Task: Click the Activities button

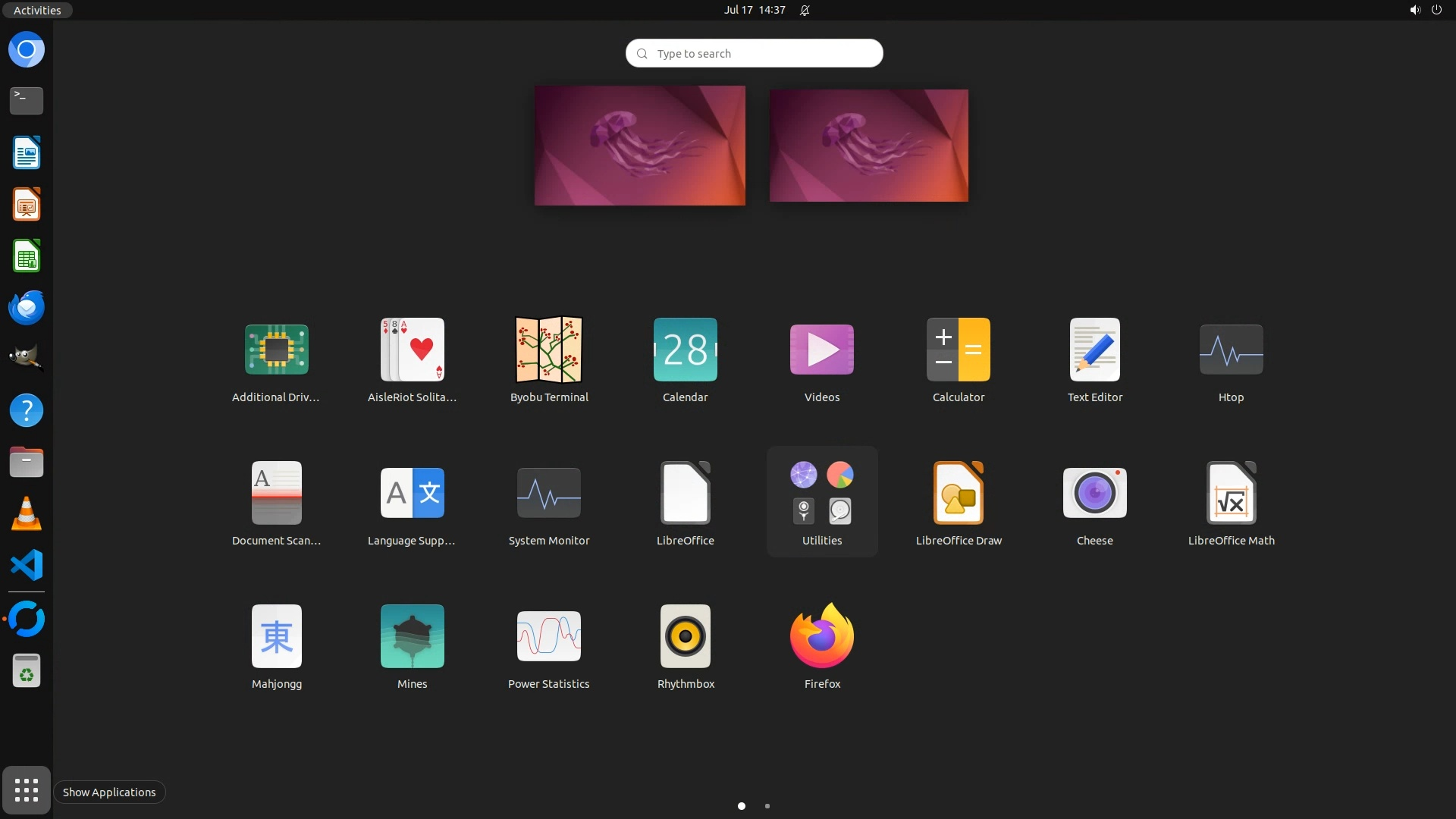Action: coord(37,10)
